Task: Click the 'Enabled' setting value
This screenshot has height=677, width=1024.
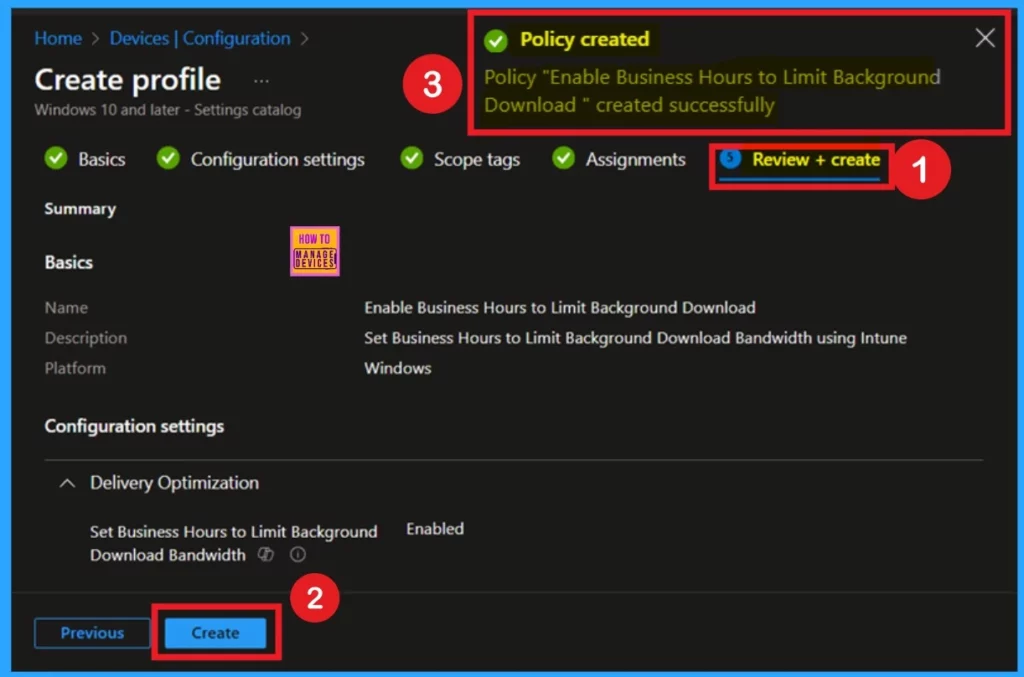Action: 435,529
